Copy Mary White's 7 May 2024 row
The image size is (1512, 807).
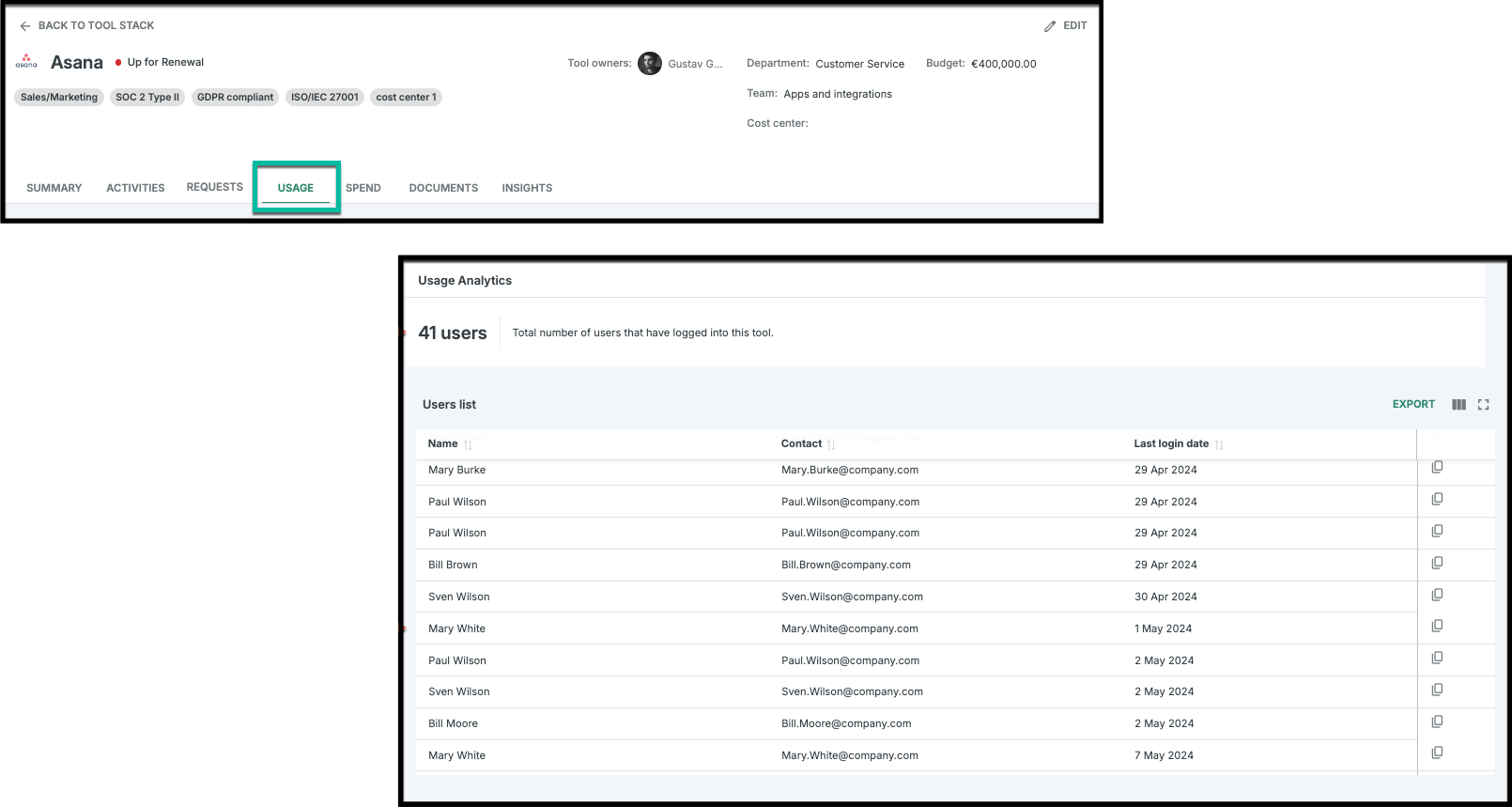pos(1437,753)
